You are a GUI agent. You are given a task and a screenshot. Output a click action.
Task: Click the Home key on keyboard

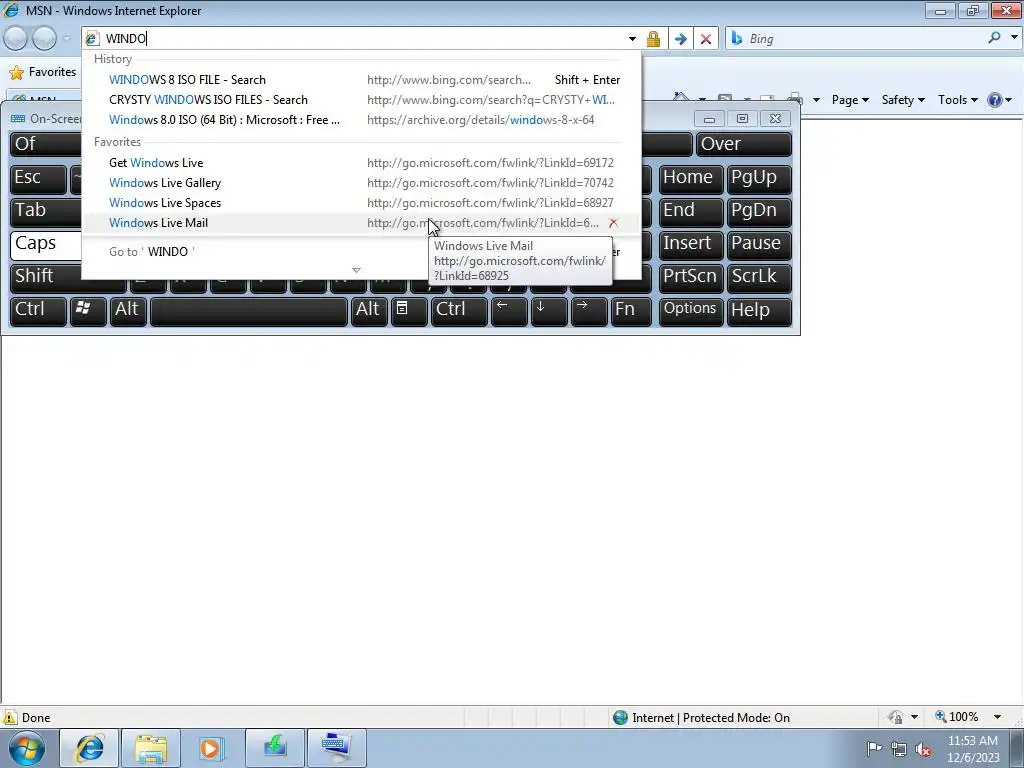690,178
